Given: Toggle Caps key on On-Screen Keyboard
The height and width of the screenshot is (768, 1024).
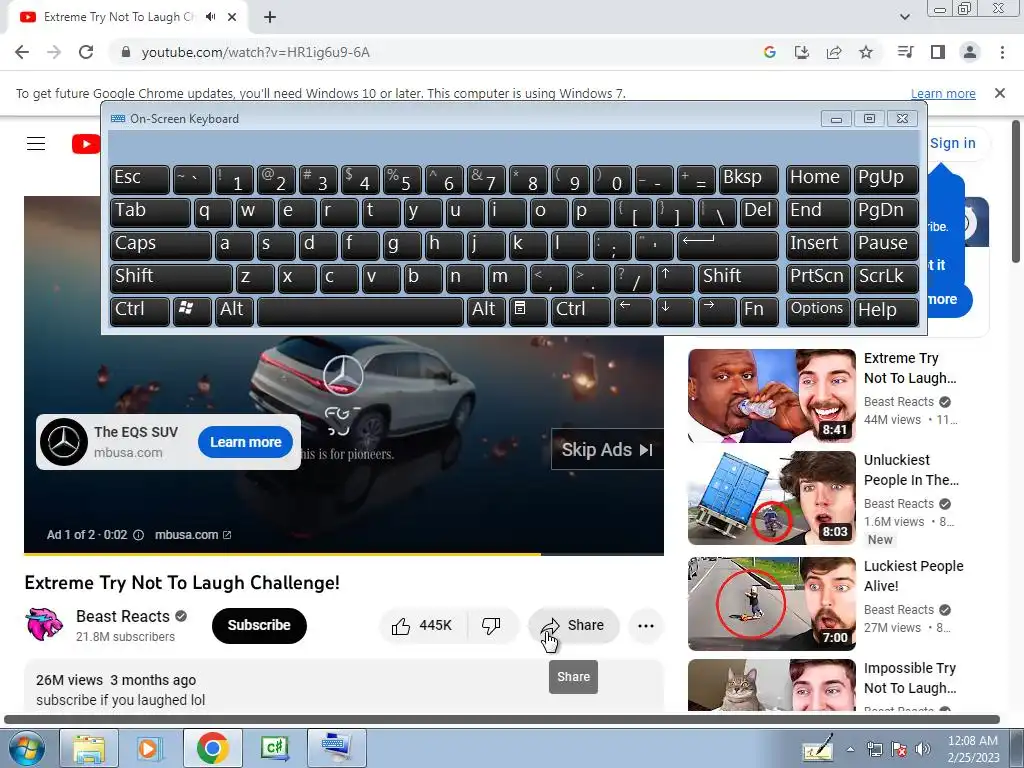Looking at the screenshot, I should (x=161, y=245).
